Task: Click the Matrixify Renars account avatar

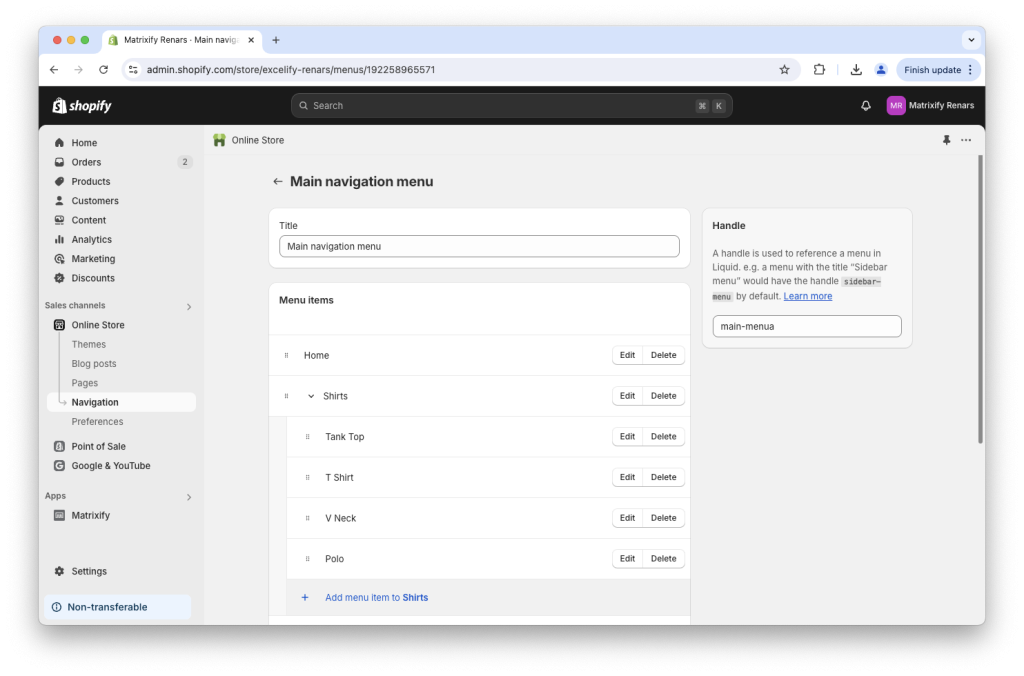Action: point(896,105)
